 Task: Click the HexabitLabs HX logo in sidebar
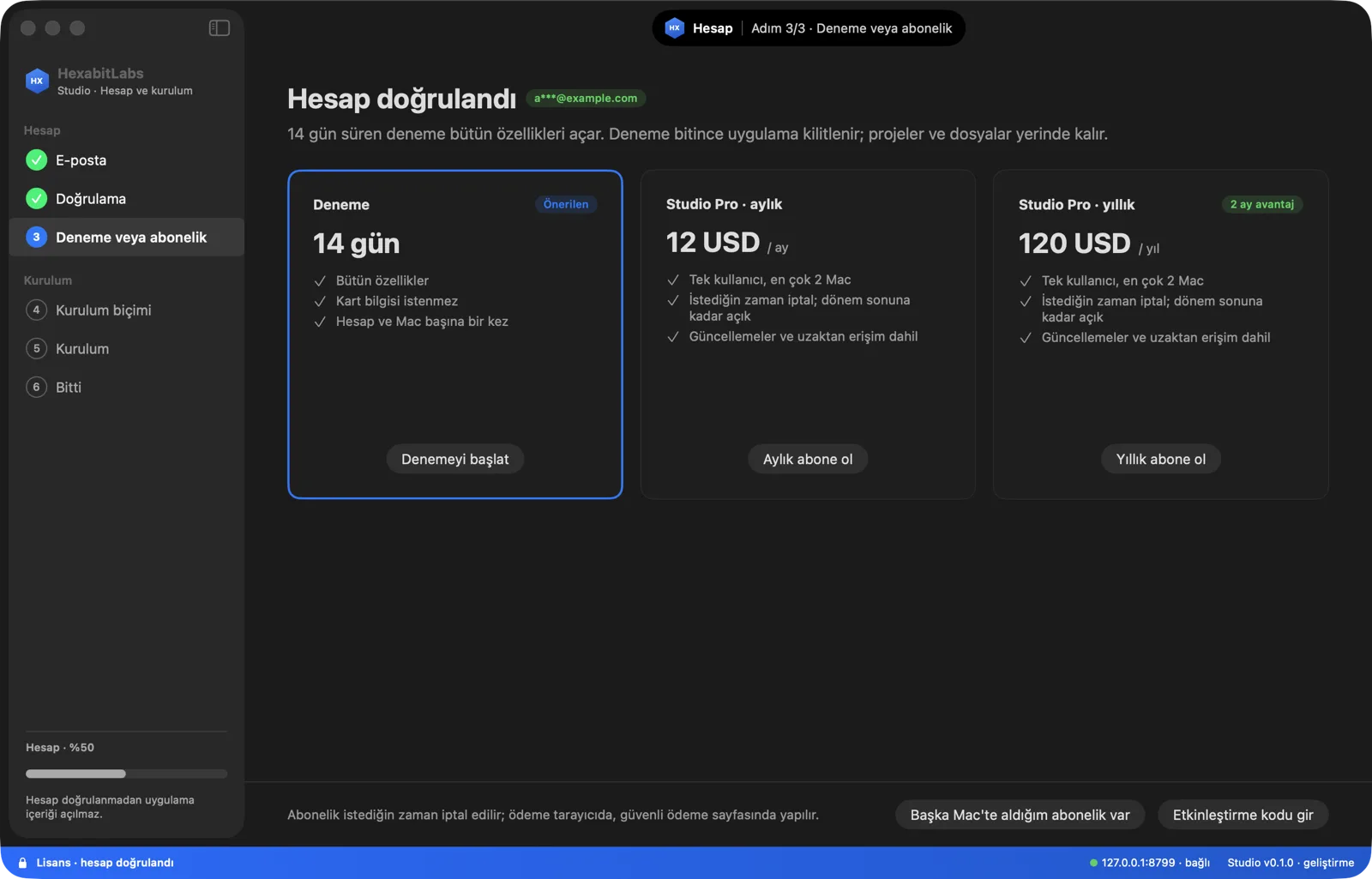[37, 81]
